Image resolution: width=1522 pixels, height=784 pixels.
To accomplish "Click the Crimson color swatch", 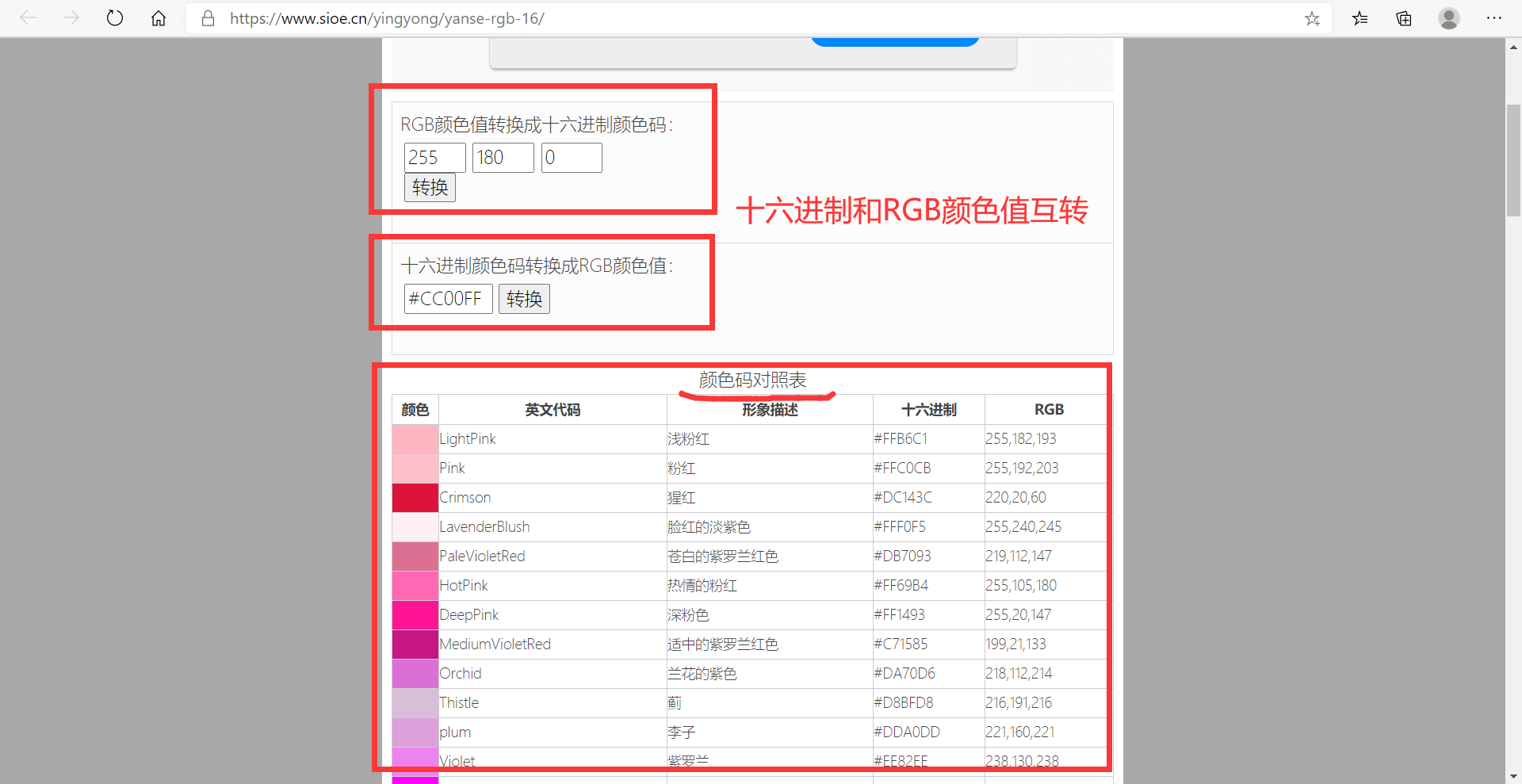I will pyautogui.click(x=415, y=498).
